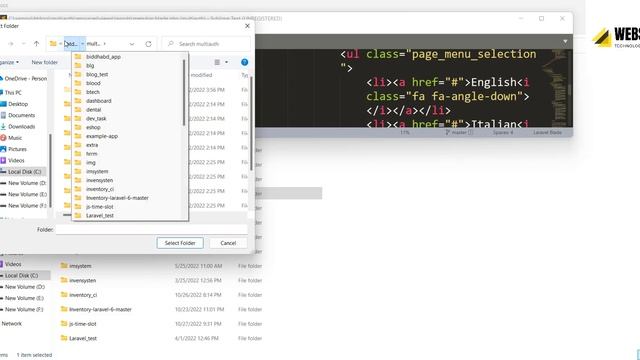Image resolution: width=640 pixels, height=360 pixels.
Task: Click the Up one level arrow icon
Action: point(36,44)
